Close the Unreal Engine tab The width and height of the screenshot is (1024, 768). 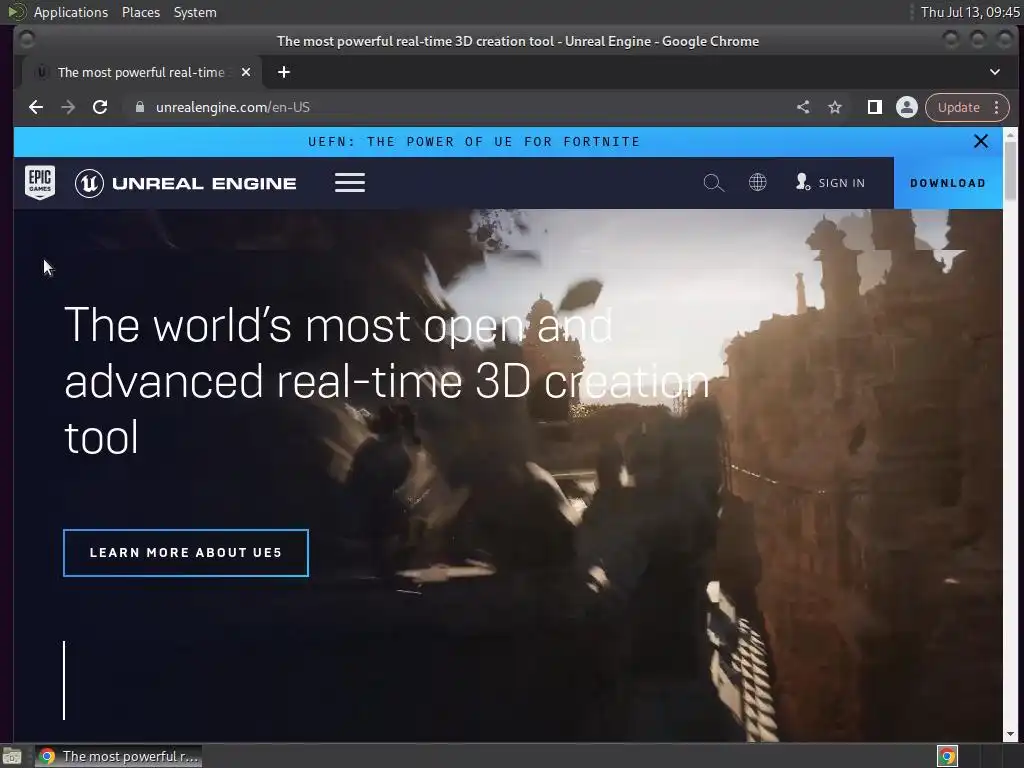pos(246,72)
